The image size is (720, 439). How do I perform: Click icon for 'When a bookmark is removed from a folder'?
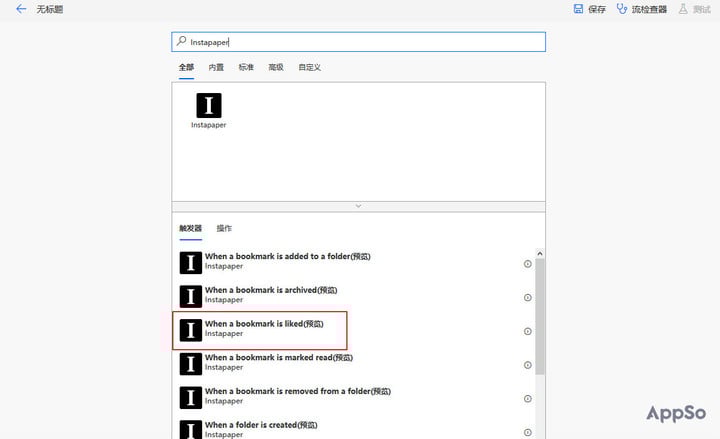click(191, 398)
